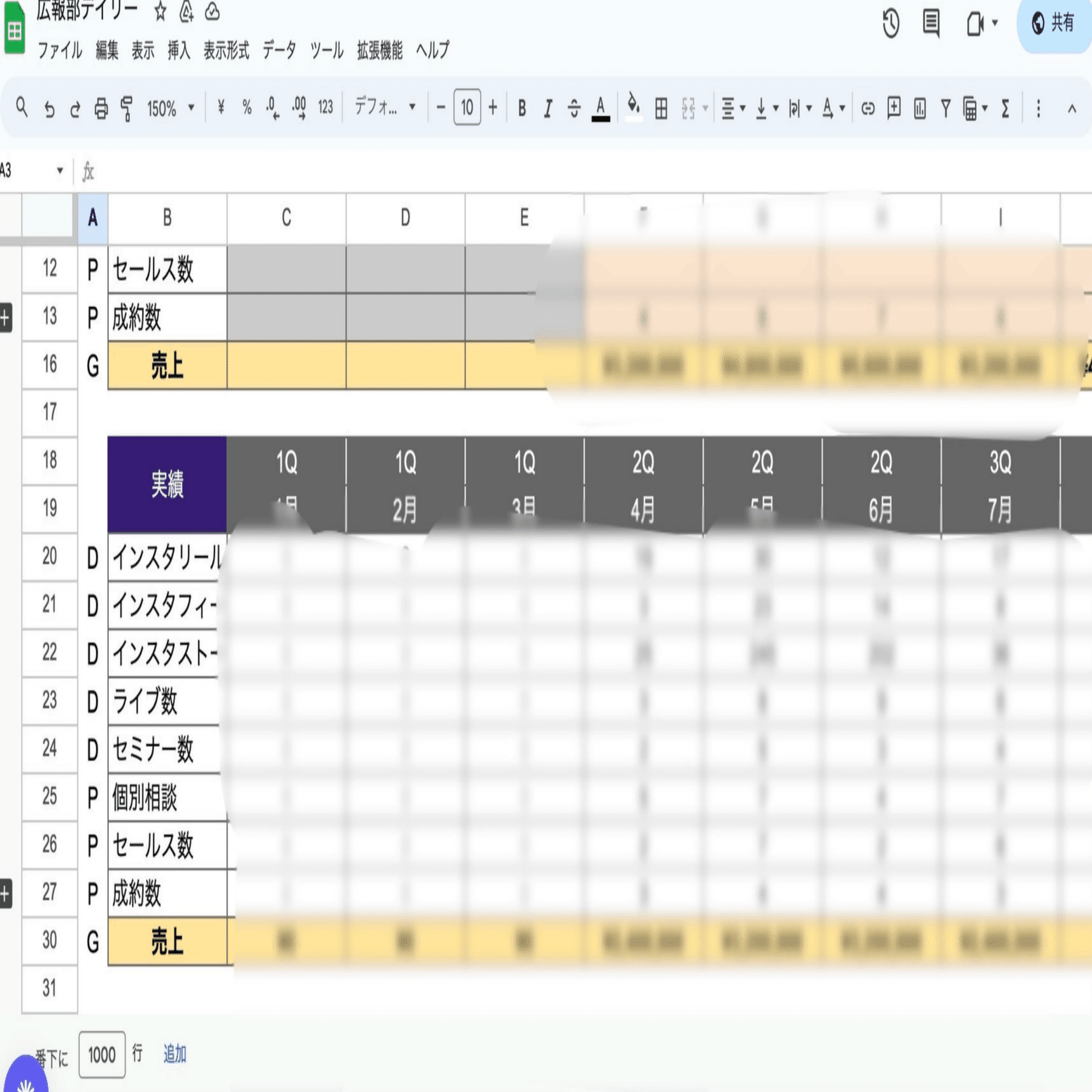This screenshot has height=1092, width=1092.
Task: Toggle bold formatting
Action: [x=522, y=108]
